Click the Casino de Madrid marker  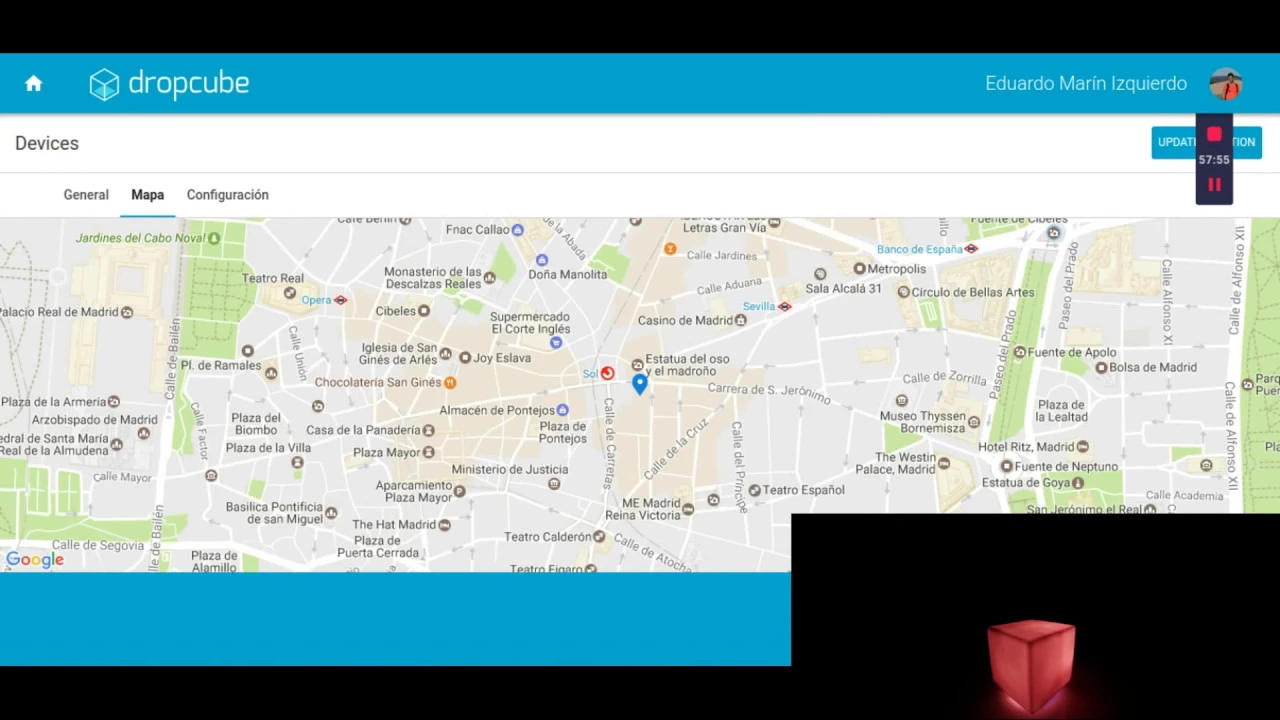tap(740, 320)
